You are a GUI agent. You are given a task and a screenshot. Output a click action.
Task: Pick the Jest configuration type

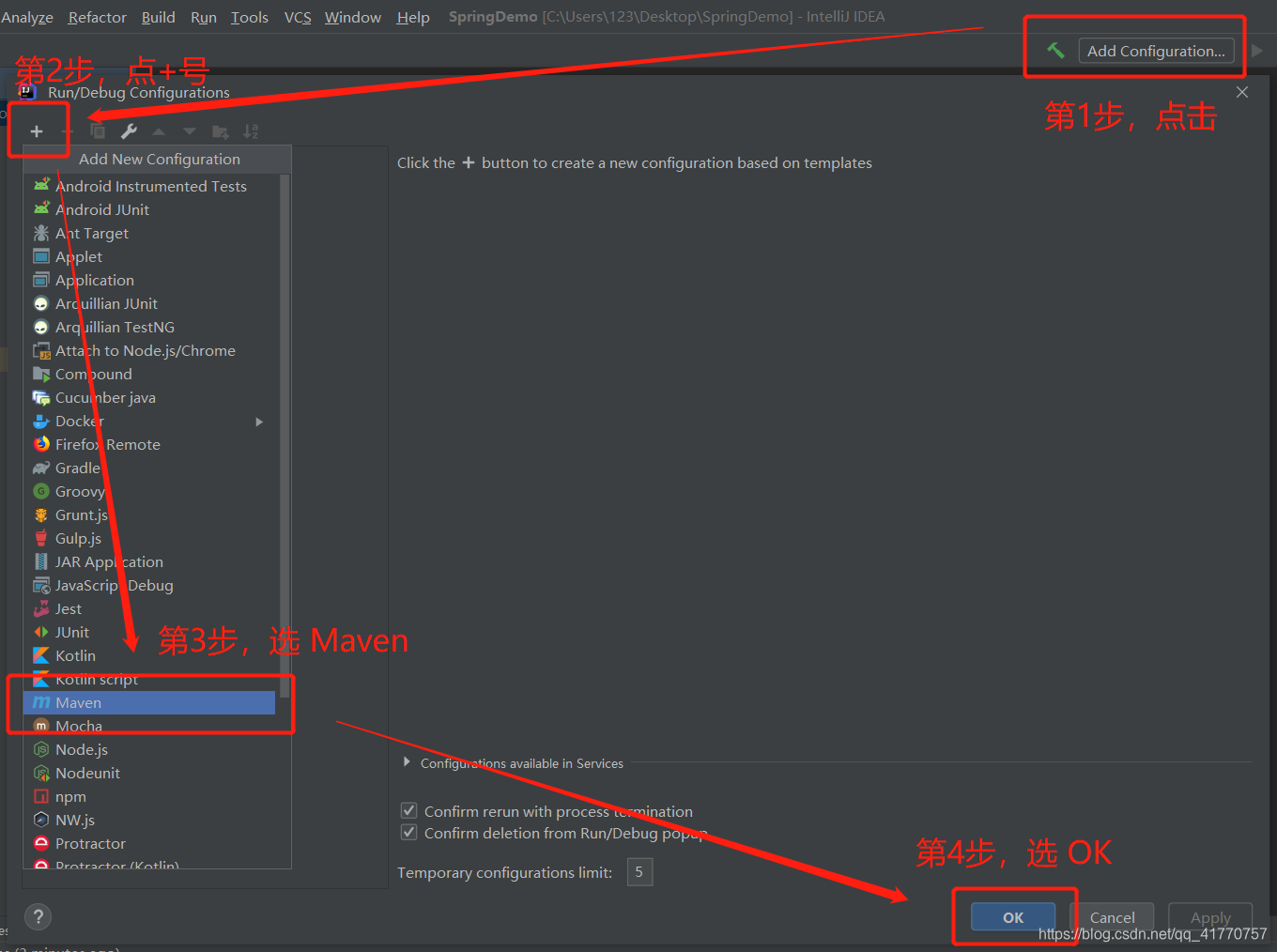pyautogui.click(x=150, y=608)
